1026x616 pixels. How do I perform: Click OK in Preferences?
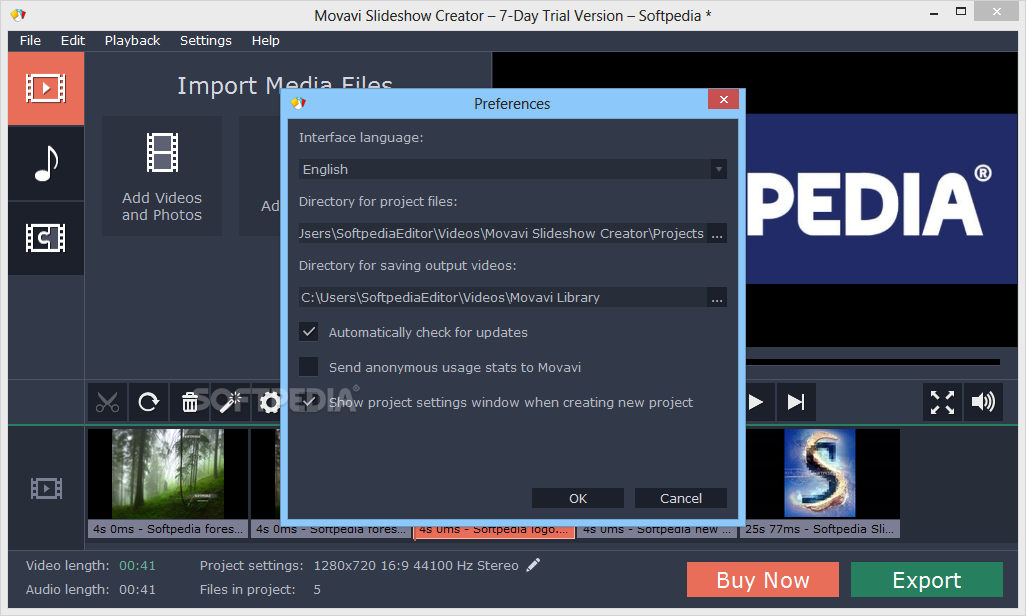578,498
